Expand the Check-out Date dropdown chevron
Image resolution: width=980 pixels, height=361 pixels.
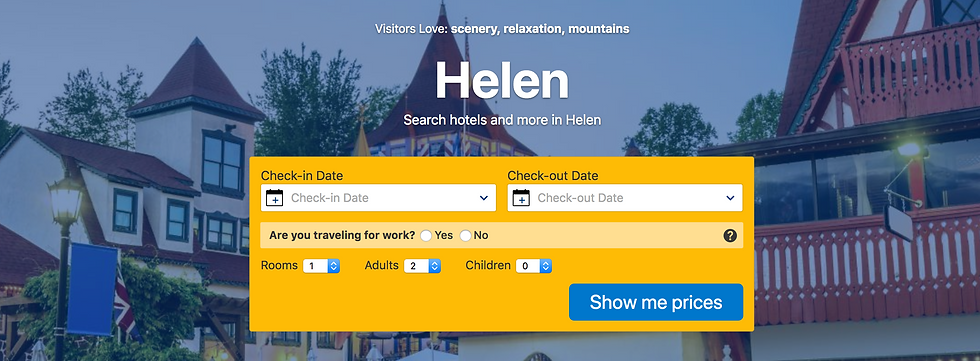point(730,198)
